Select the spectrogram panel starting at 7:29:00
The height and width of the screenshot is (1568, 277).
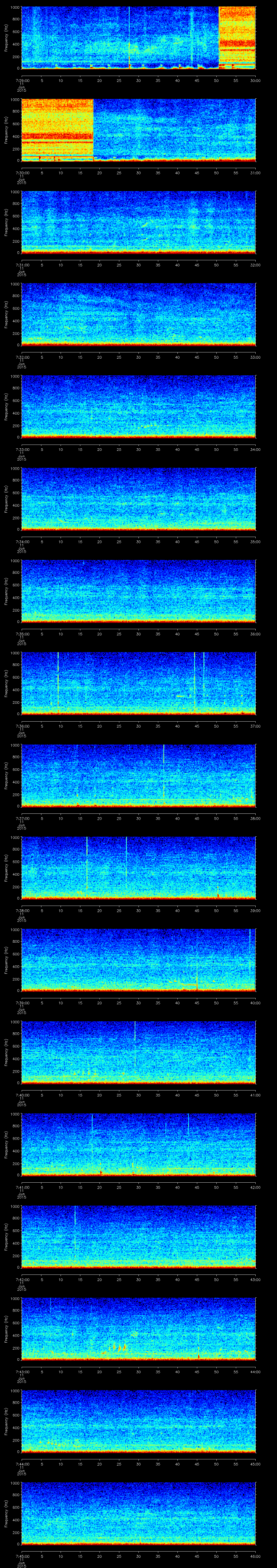tap(138, 38)
